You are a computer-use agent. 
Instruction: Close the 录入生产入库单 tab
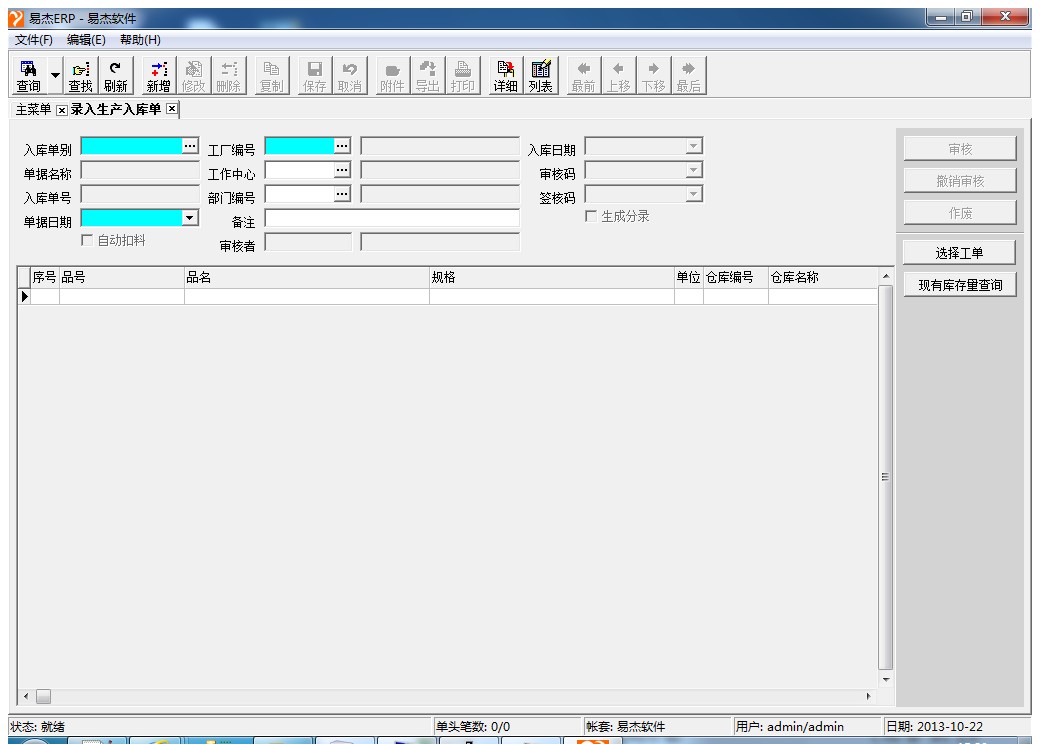pyautogui.click(x=171, y=109)
